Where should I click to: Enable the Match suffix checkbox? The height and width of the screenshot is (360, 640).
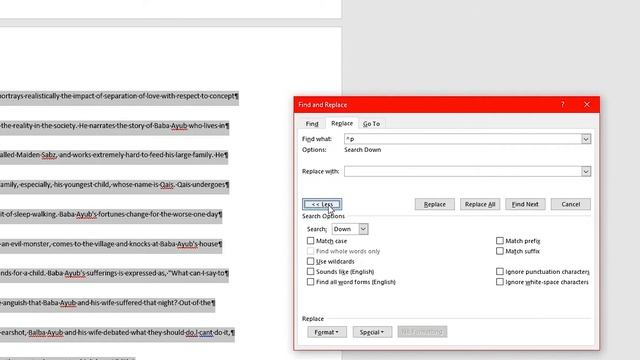(x=500, y=251)
